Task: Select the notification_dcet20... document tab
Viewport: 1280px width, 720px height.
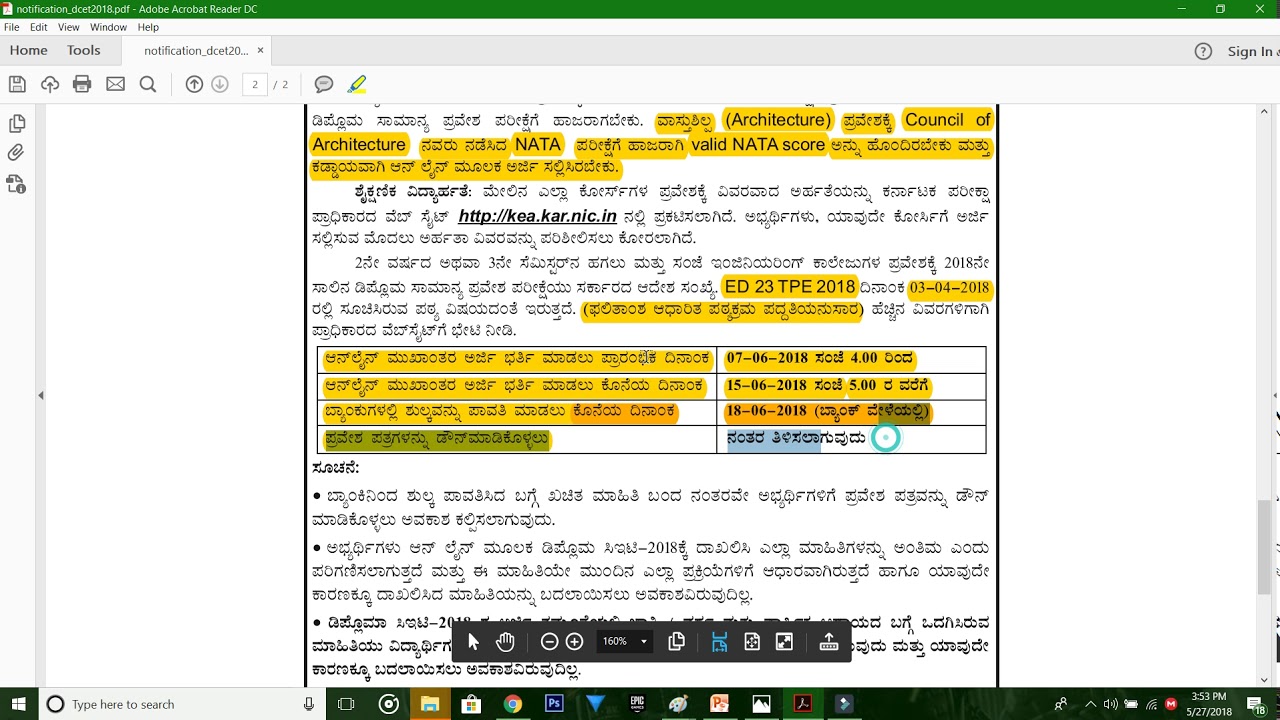Action: 196,51
